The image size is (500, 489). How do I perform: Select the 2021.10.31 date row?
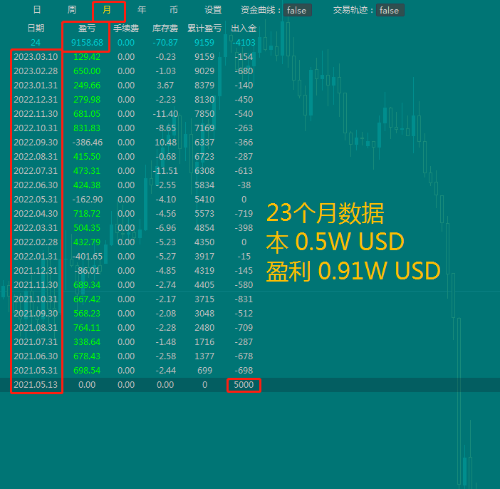coord(36,299)
